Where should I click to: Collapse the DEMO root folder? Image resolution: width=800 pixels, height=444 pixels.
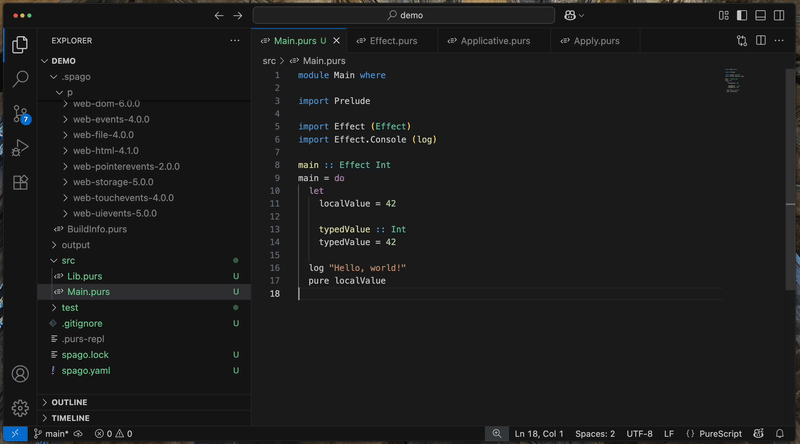pyautogui.click(x=144, y=61)
